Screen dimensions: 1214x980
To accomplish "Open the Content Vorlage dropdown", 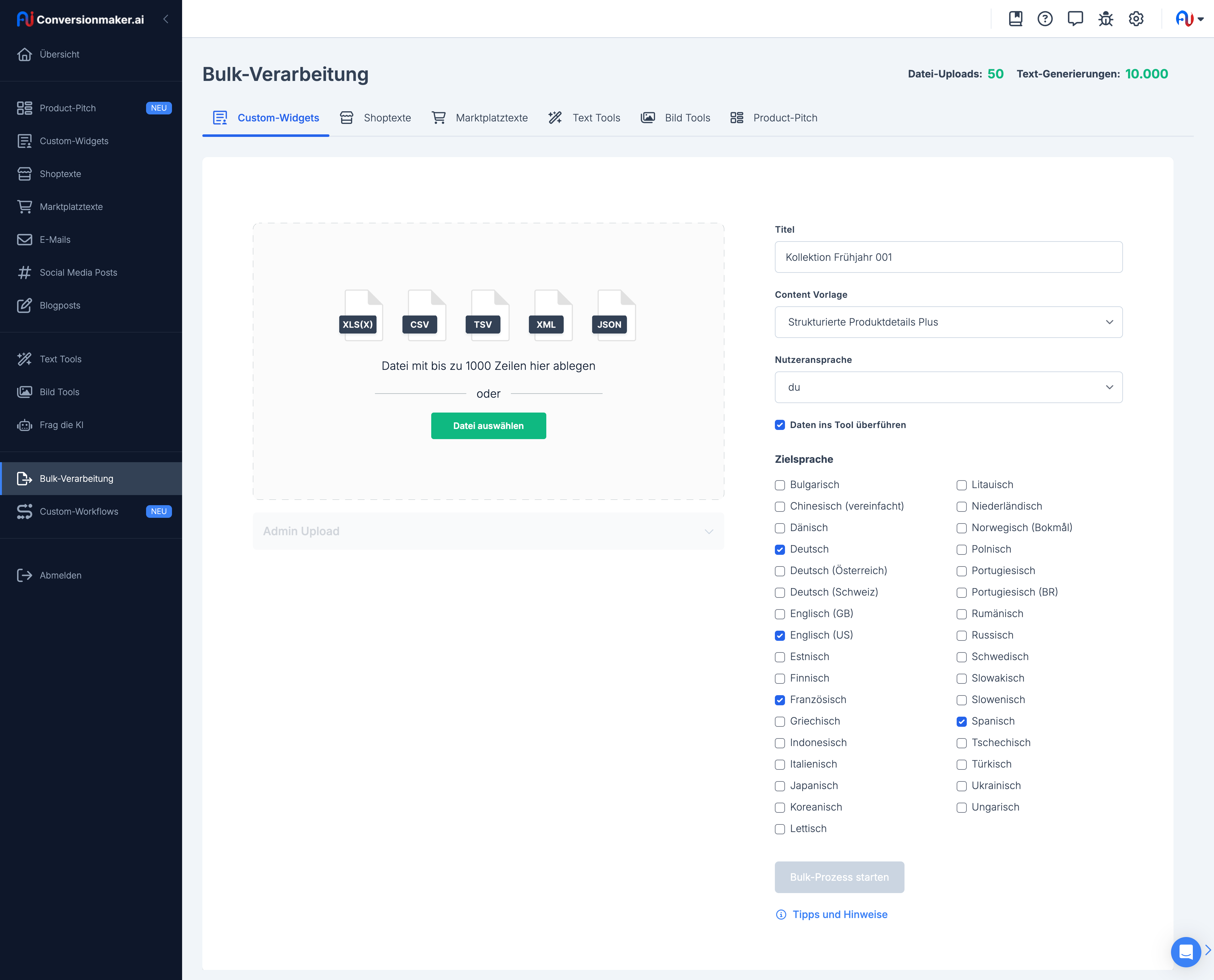I will tap(948, 322).
